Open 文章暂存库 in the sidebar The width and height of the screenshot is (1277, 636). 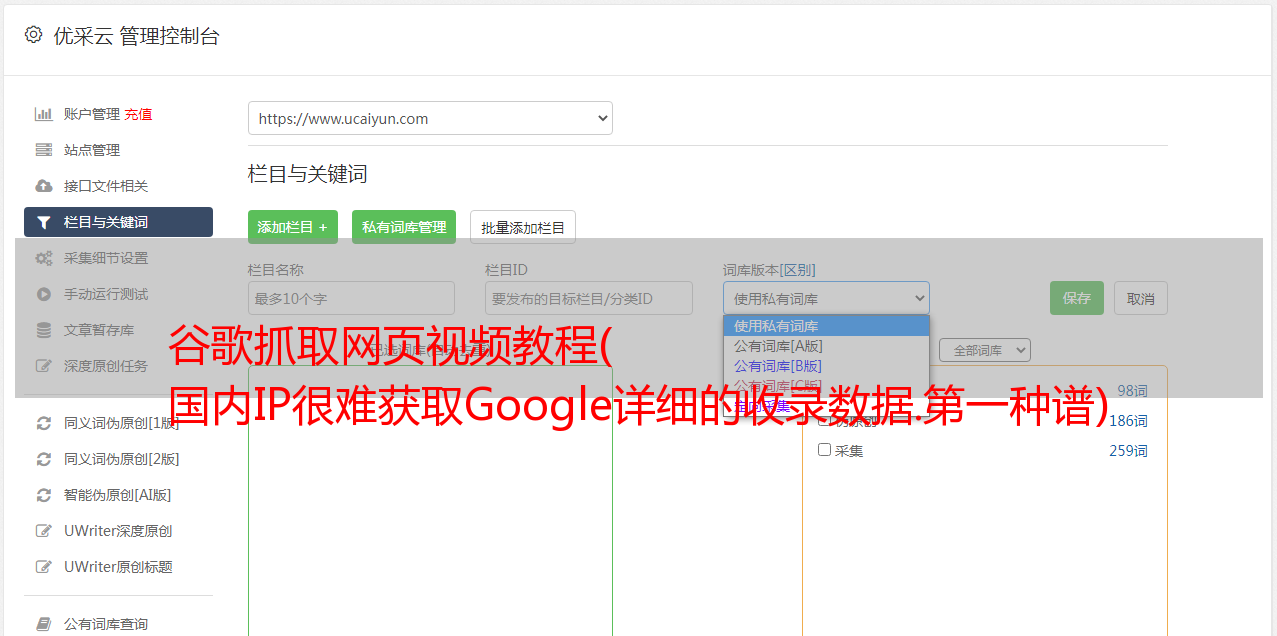pos(99,330)
